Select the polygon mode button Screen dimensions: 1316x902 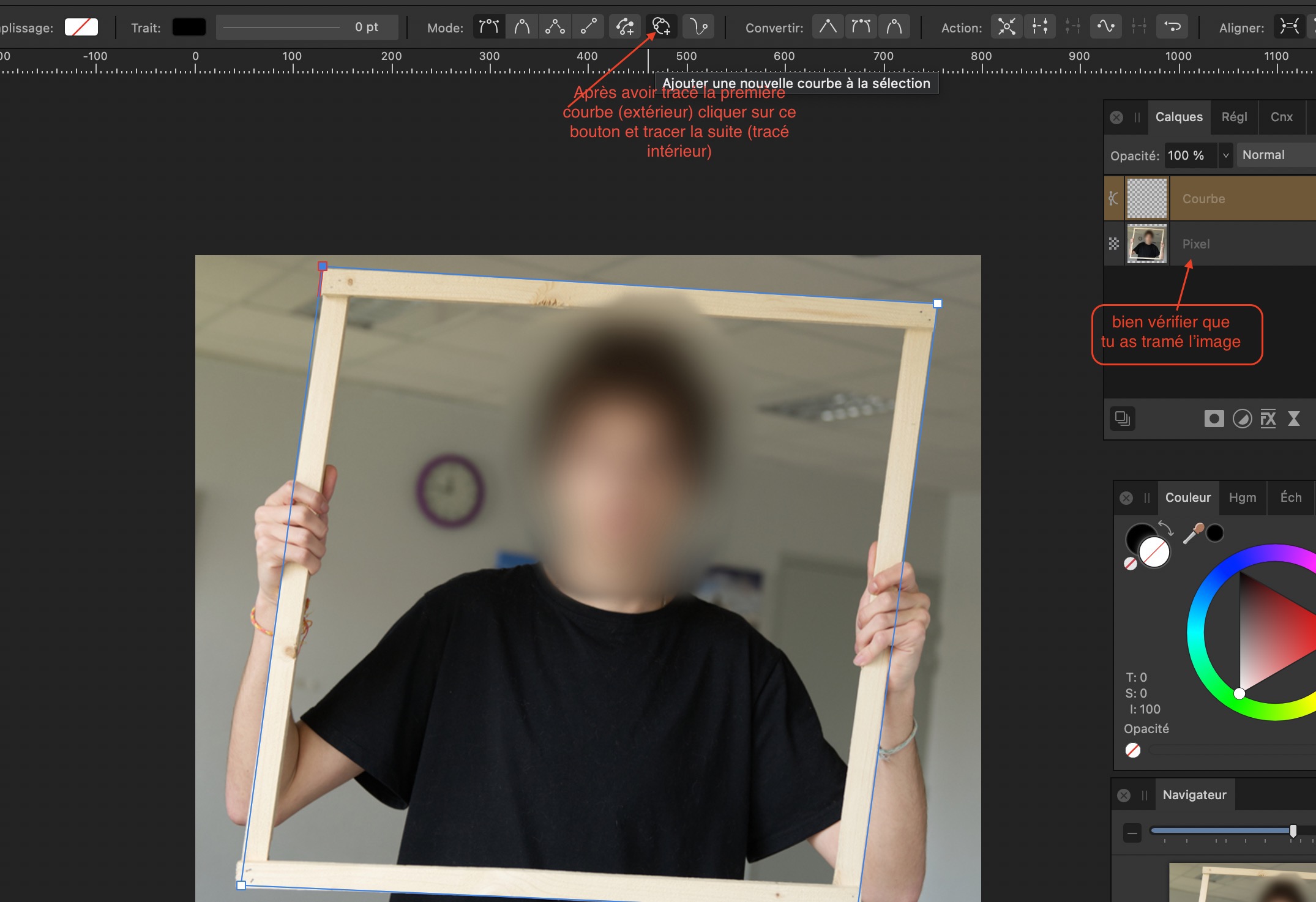(555, 27)
